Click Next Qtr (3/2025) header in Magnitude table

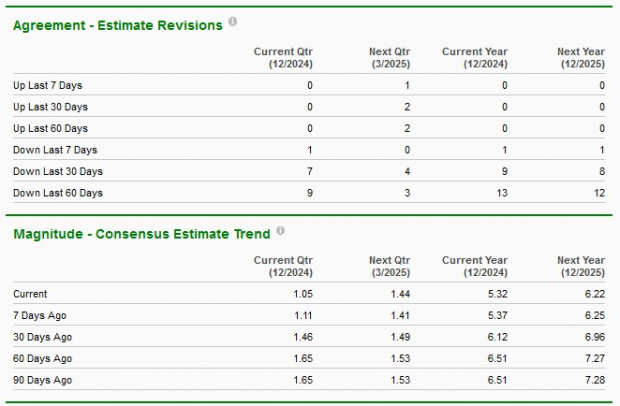coord(389,266)
